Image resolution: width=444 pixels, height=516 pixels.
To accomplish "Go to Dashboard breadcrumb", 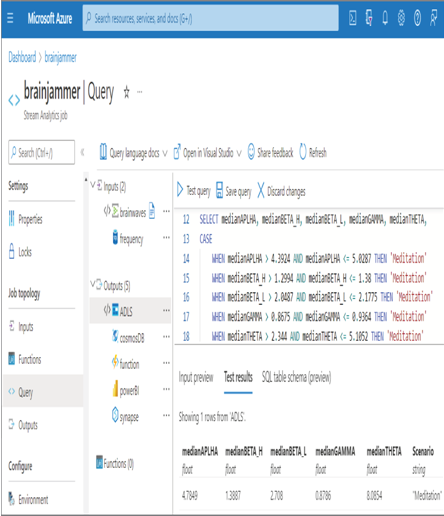I will pos(22,57).
